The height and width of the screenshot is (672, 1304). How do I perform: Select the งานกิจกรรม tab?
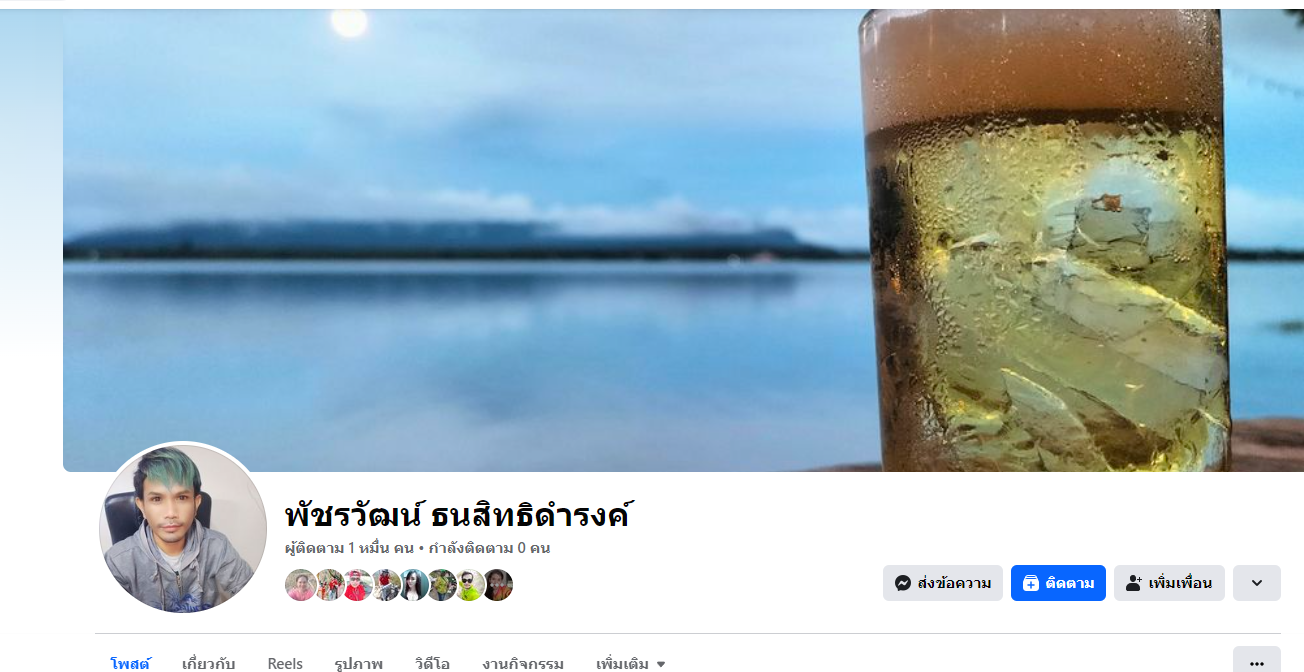click(523, 663)
